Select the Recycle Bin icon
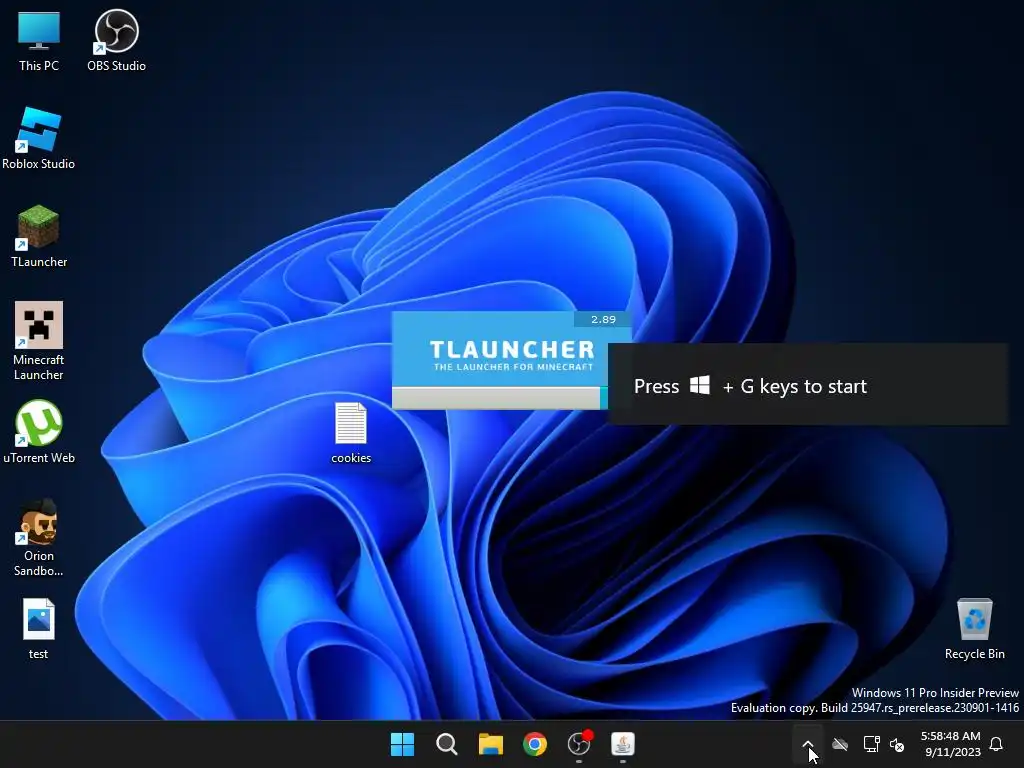This screenshot has width=1024, height=768. 974,629
